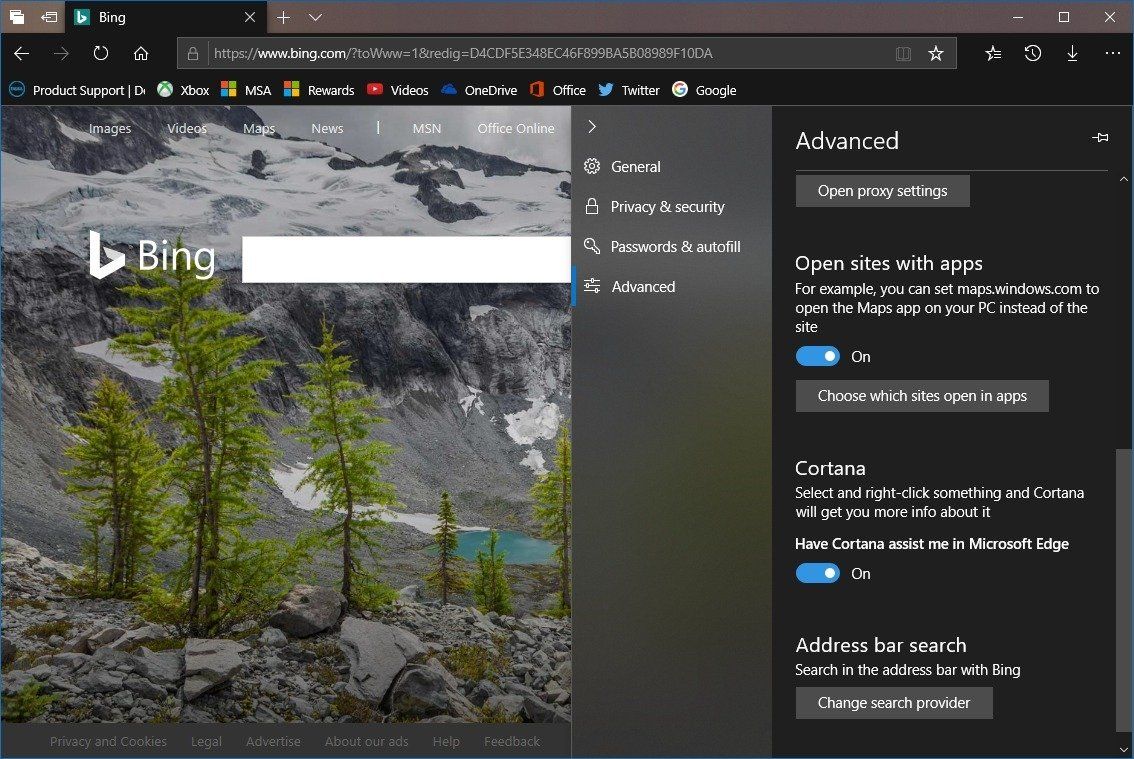Add this page to favorites
This screenshot has height=759, width=1134.
[x=937, y=53]
